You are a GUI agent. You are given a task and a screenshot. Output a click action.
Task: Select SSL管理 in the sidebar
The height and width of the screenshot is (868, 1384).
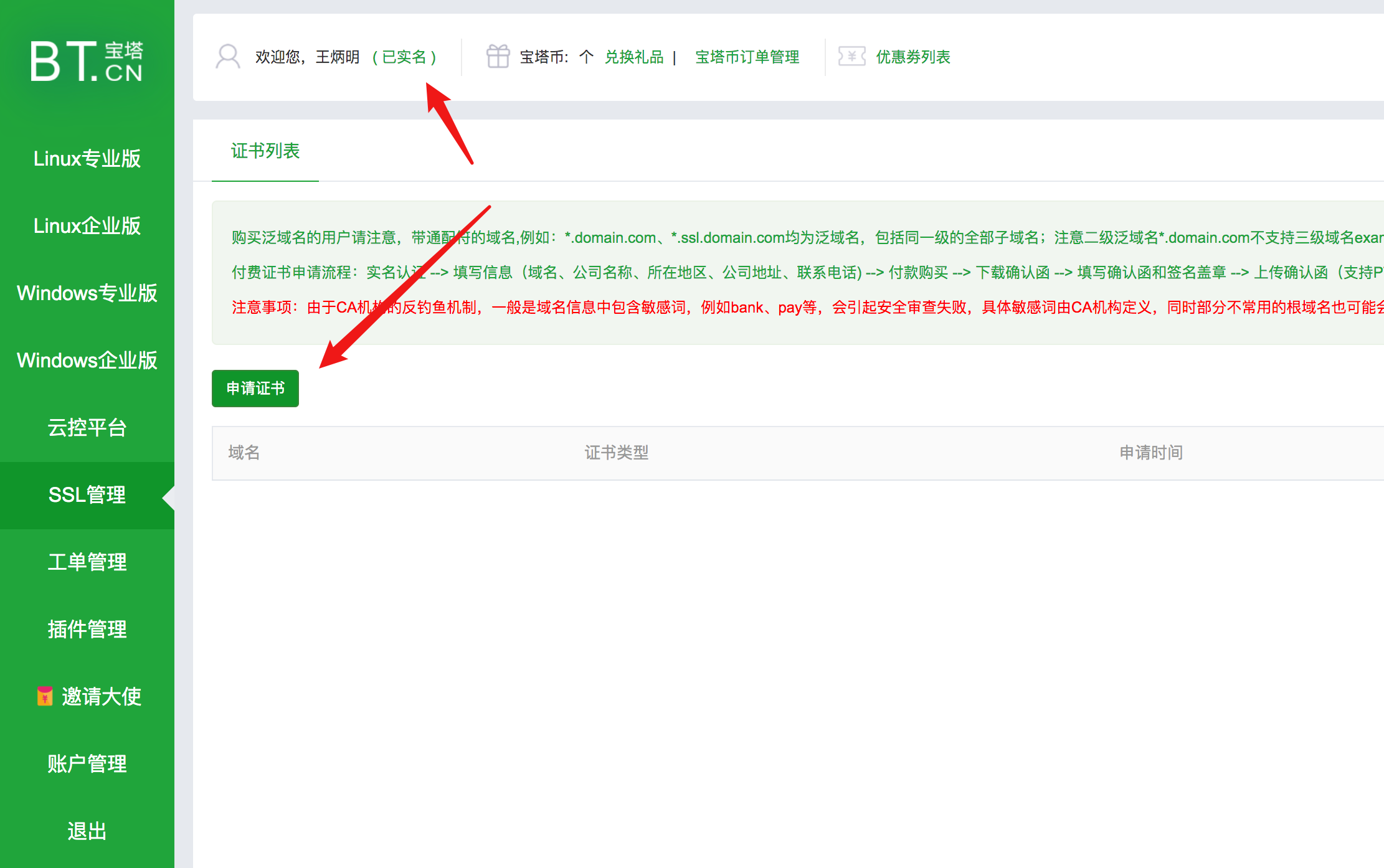(87, 495)
